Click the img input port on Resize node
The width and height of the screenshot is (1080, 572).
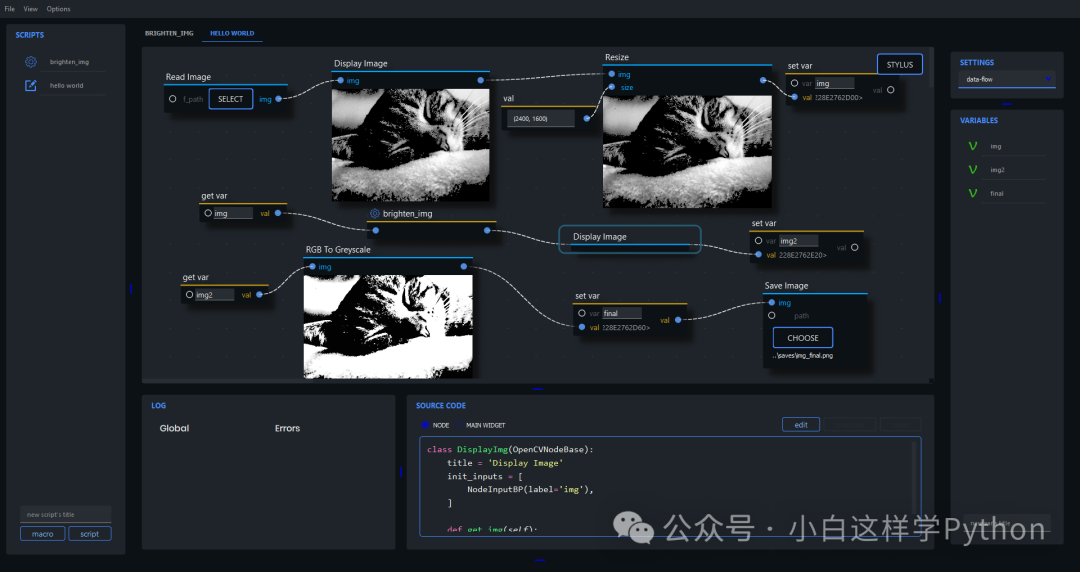coord(612,74)
